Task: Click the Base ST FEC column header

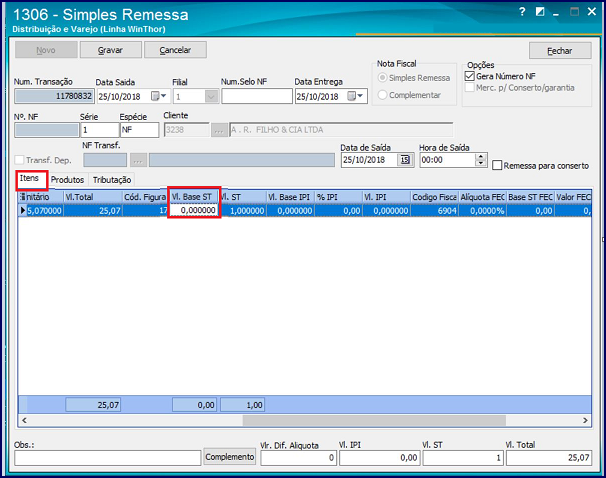Action: [x=531, y=197]
